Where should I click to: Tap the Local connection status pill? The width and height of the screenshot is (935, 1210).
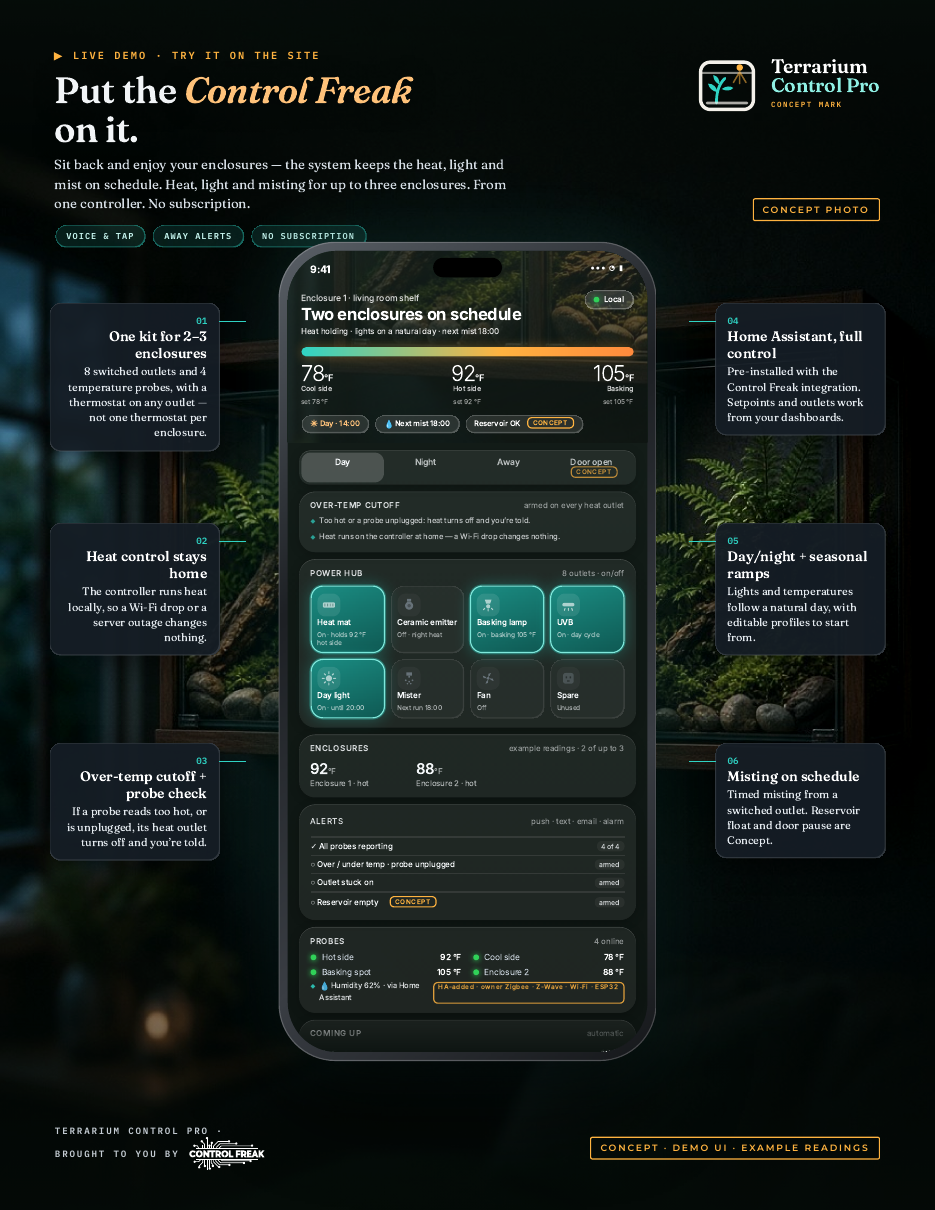tap(609, 299)
